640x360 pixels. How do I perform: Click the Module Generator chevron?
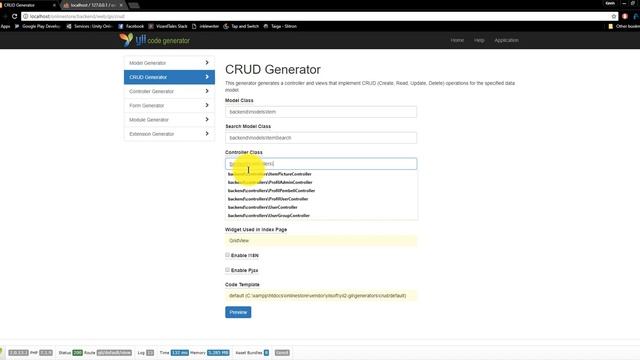[x=207, y=119]
